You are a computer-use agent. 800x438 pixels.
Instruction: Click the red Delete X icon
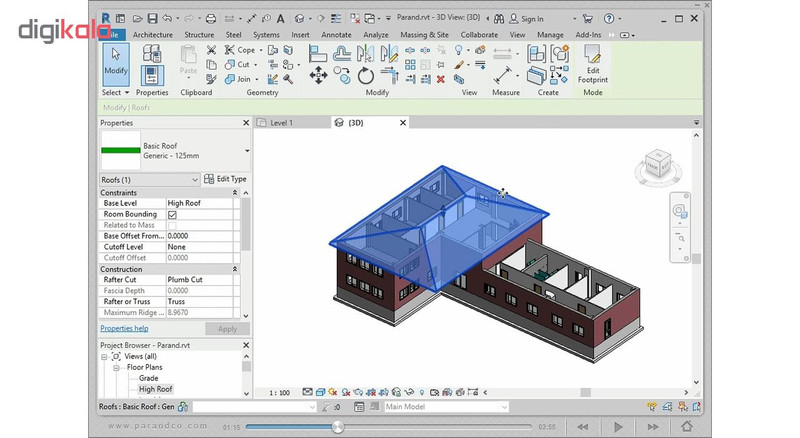tap(441, 79)
